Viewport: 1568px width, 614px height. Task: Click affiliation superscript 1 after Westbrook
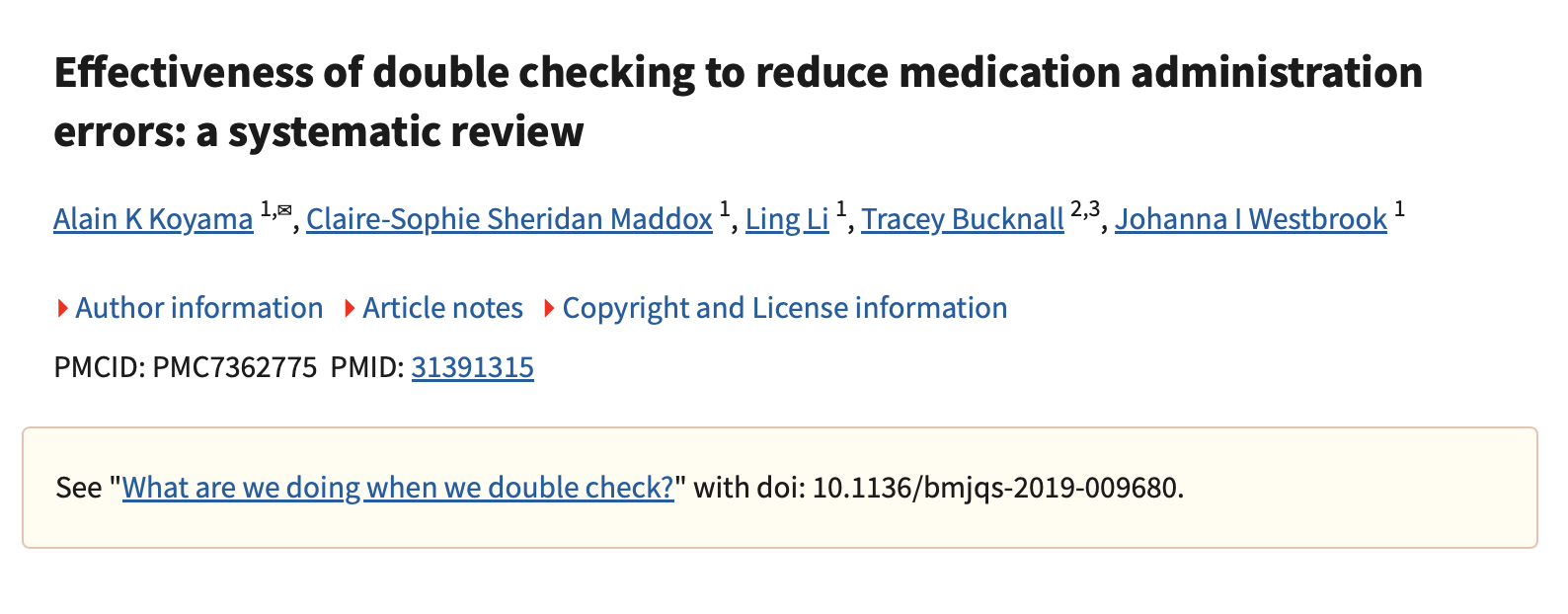1399,209
